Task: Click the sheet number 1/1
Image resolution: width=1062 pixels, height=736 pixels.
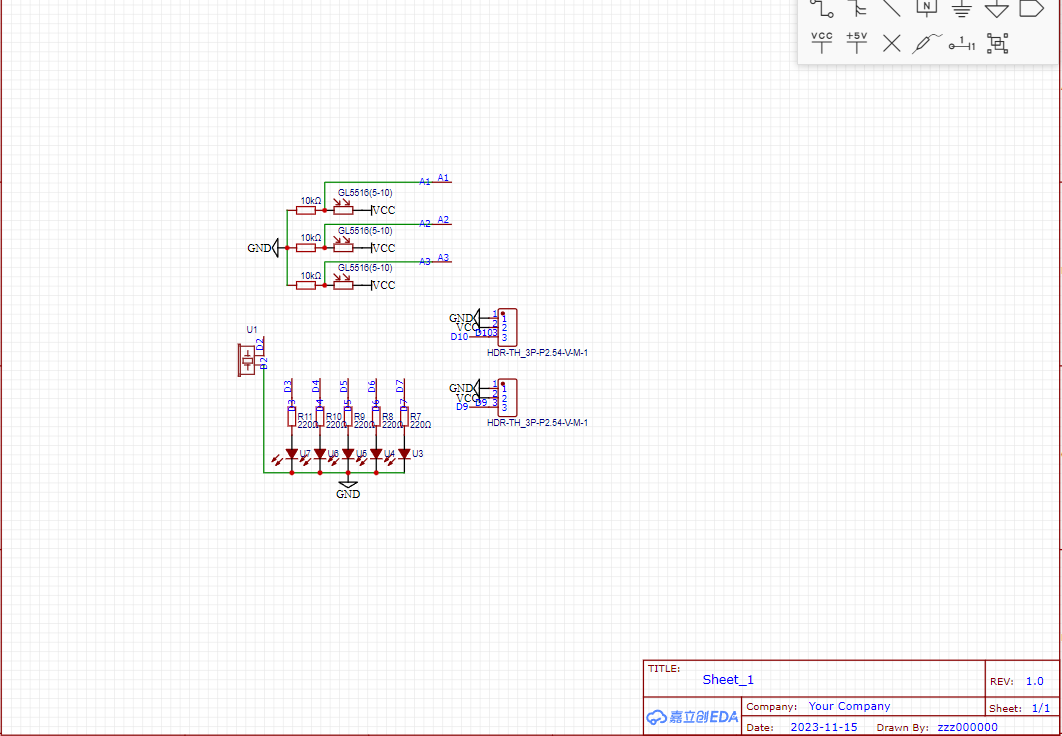Action: coord(1041,708)
